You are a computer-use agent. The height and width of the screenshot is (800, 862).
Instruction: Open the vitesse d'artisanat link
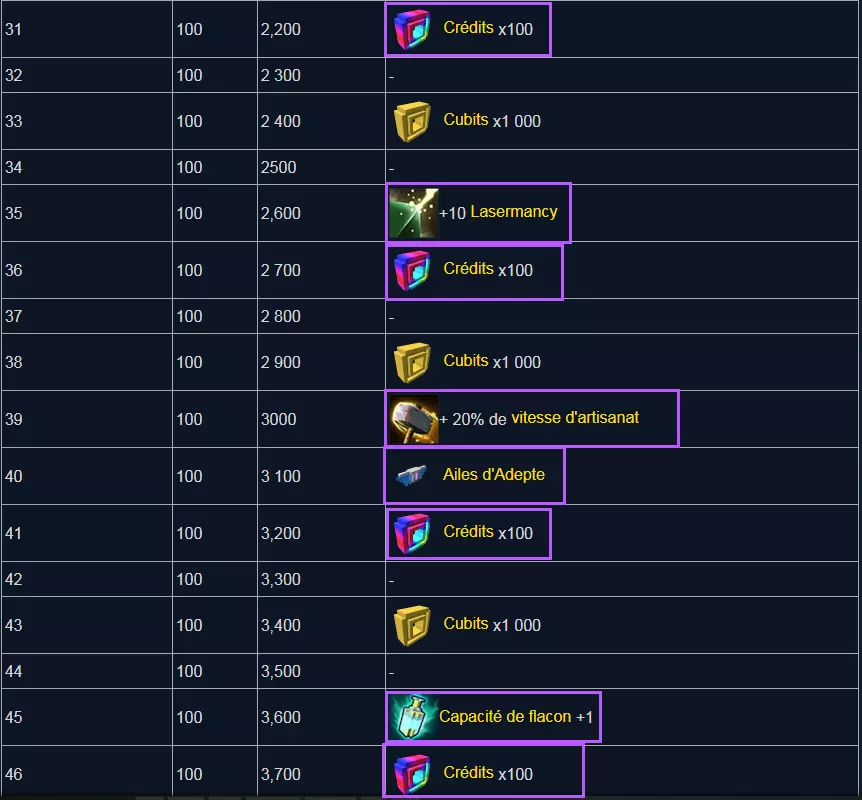coord(575,418)
